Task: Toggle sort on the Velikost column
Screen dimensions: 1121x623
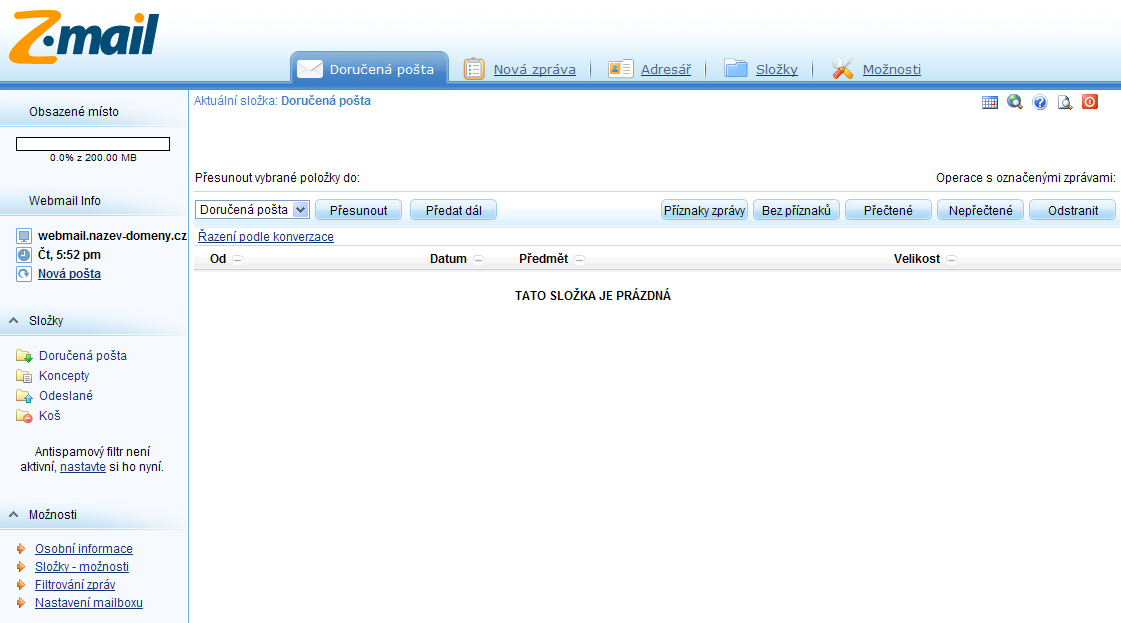Action: (x=951, y=260)
